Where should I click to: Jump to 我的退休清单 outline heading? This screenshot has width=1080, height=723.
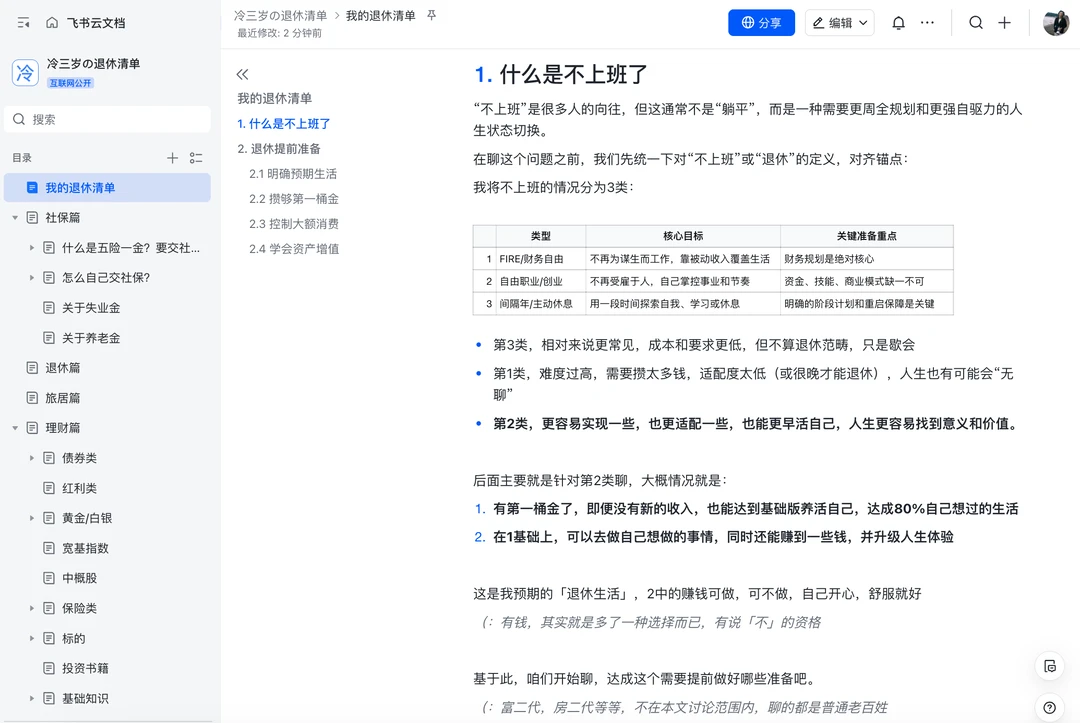point(275,98)
